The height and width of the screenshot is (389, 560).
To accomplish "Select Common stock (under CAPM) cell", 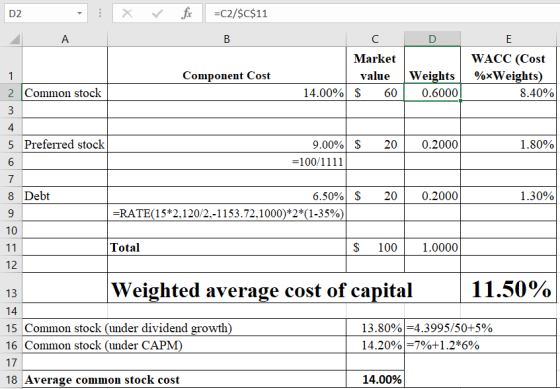I will tap(184, 345).
